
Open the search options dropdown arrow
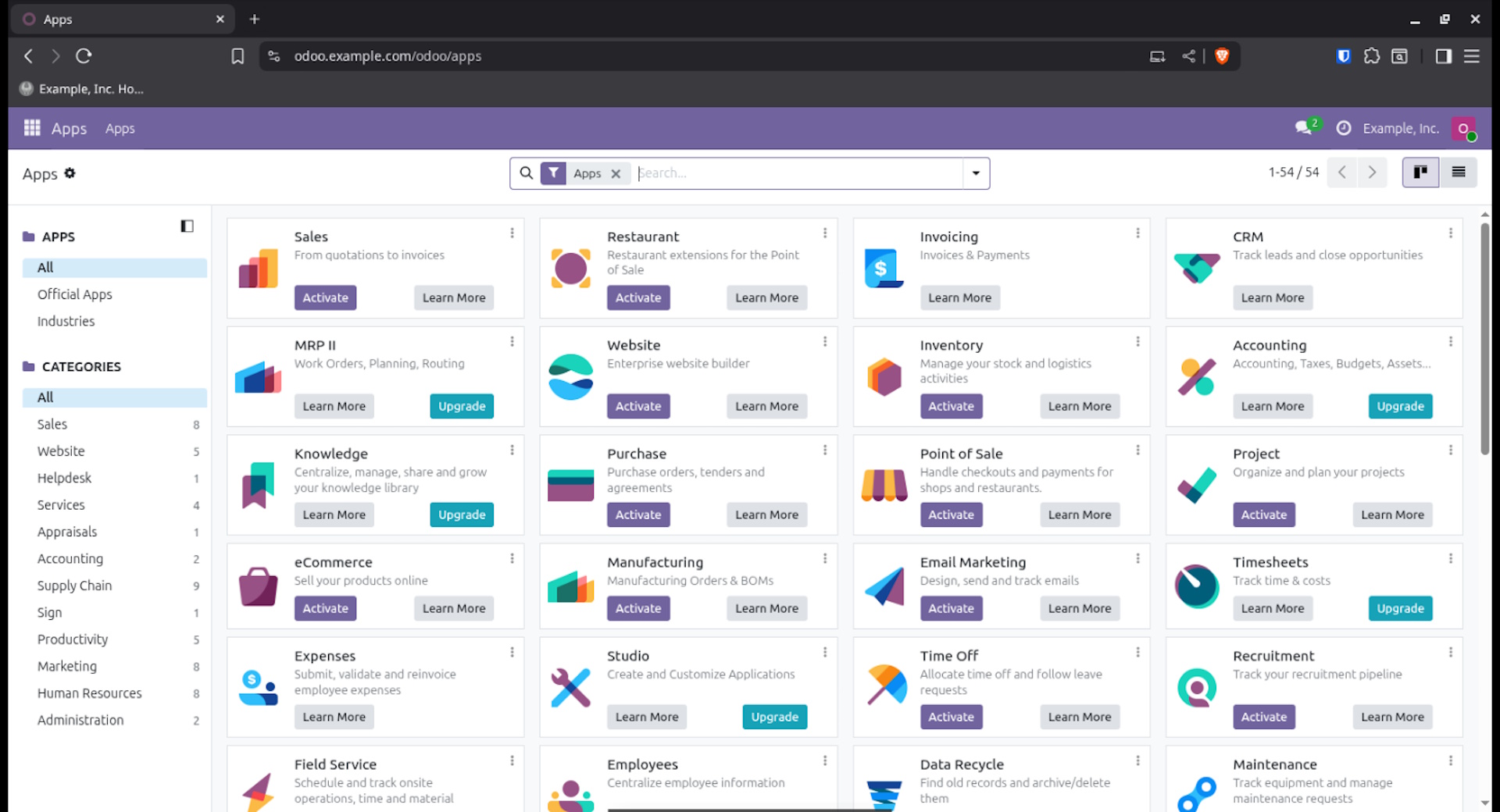(975, 173)
